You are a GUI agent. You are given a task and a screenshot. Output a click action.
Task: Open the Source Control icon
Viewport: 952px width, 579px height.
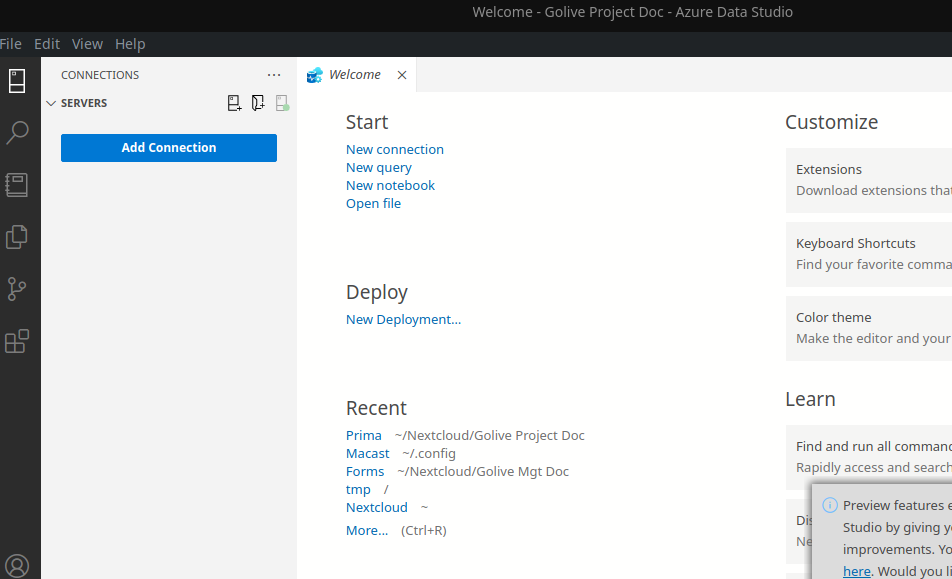(x=17, y=289)
